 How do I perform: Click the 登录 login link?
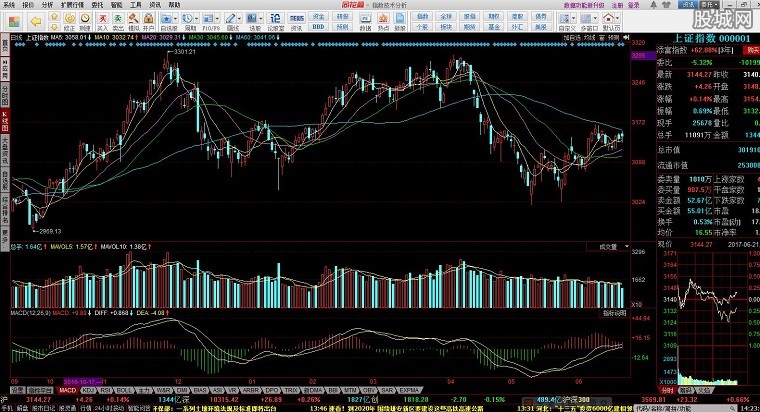(634, 5)
